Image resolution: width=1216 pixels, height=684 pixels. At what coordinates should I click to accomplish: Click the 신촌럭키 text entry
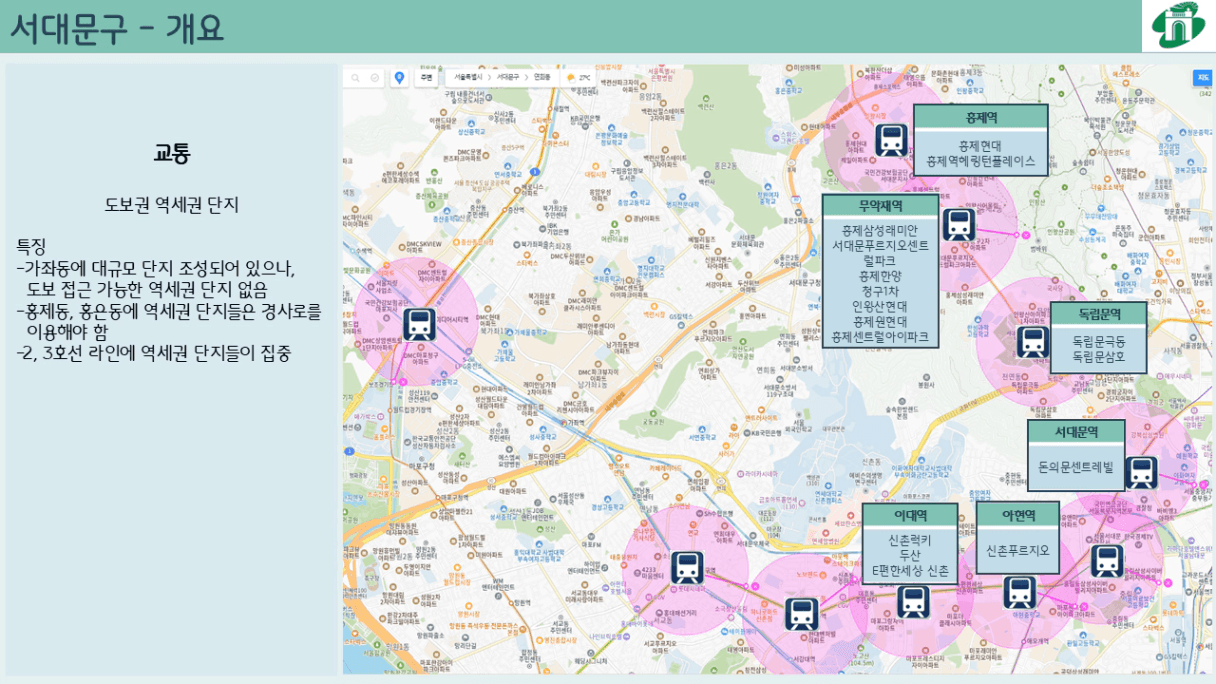click(909, 539)
